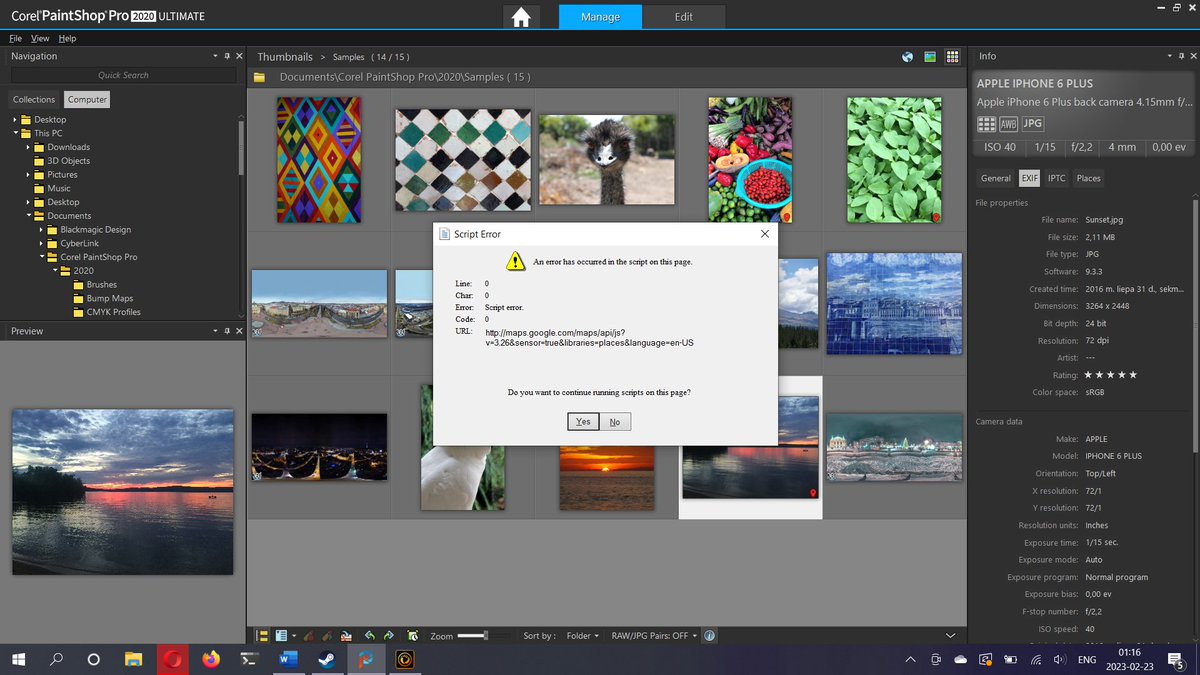Switch to the Edit tab

pyautogui.click(x=683, y=17)
